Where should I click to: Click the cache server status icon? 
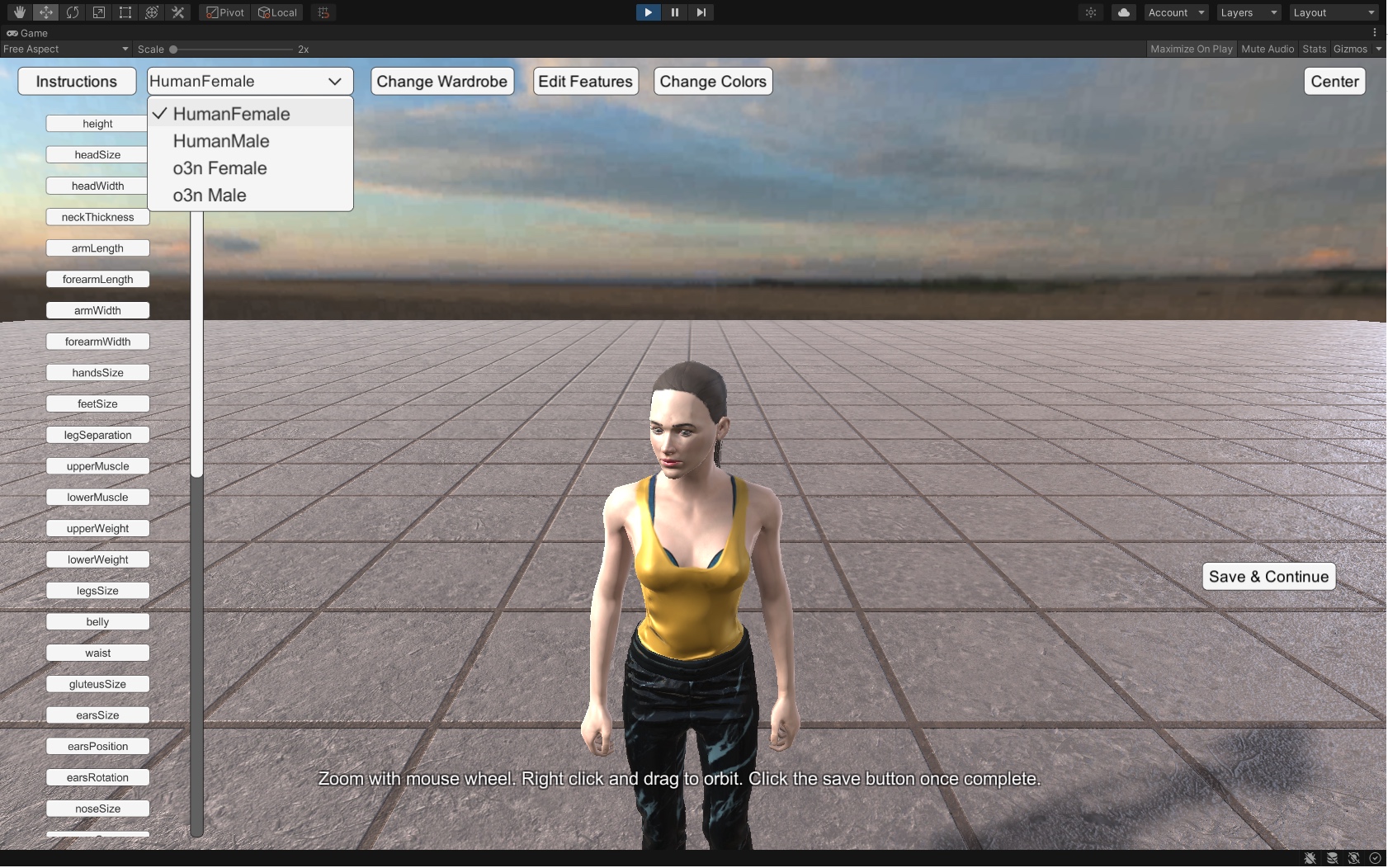1332,858
